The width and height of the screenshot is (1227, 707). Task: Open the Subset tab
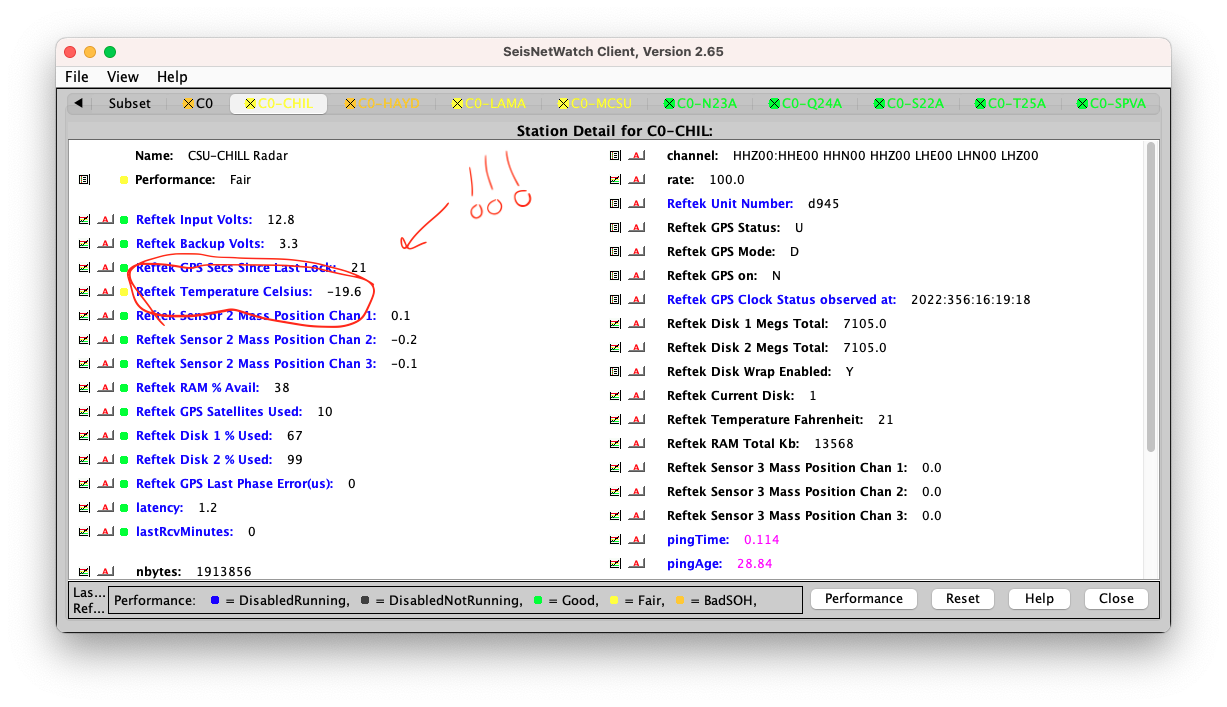click(129, 103)
